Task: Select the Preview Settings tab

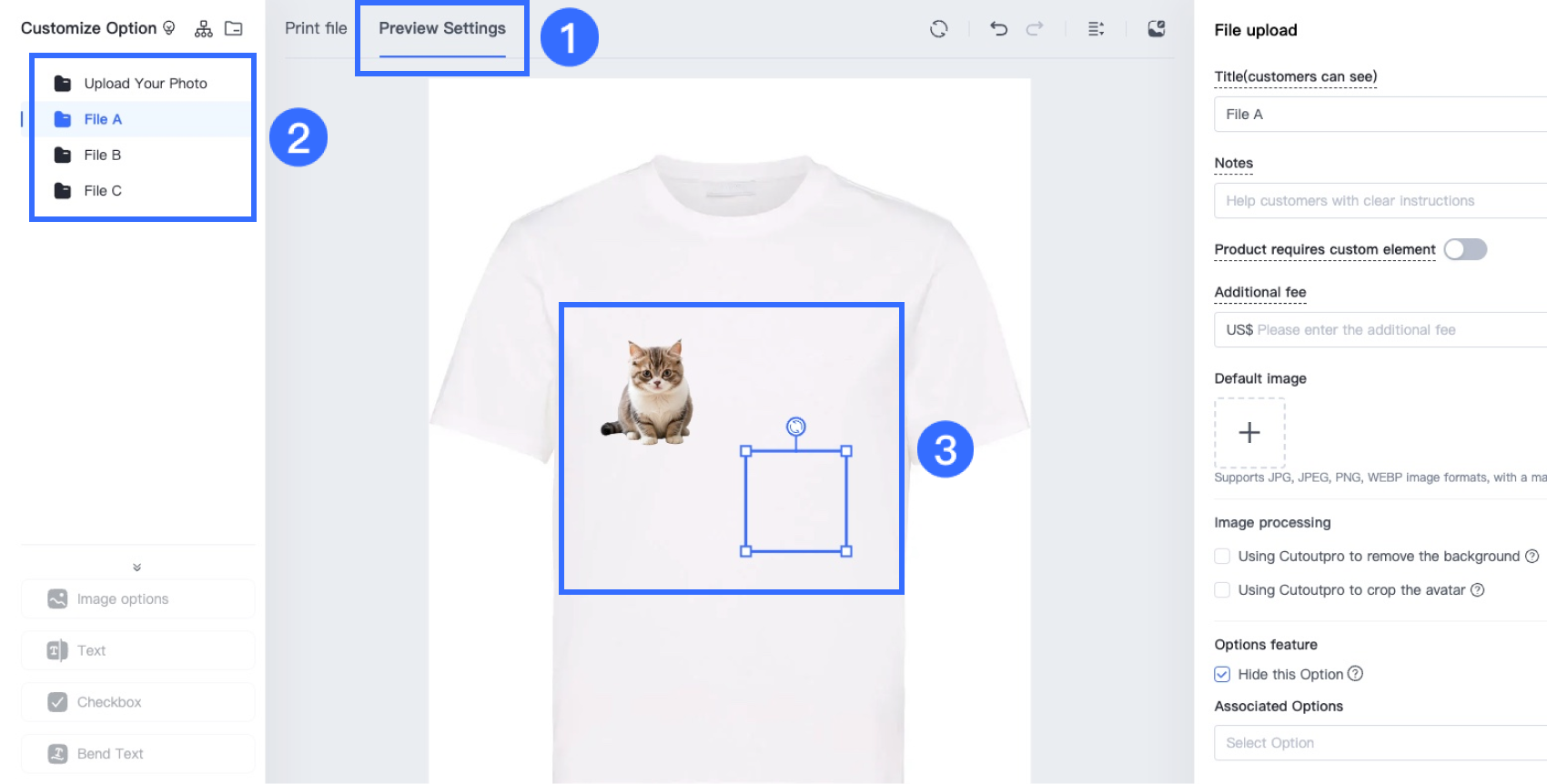Action: coord(442,28)
